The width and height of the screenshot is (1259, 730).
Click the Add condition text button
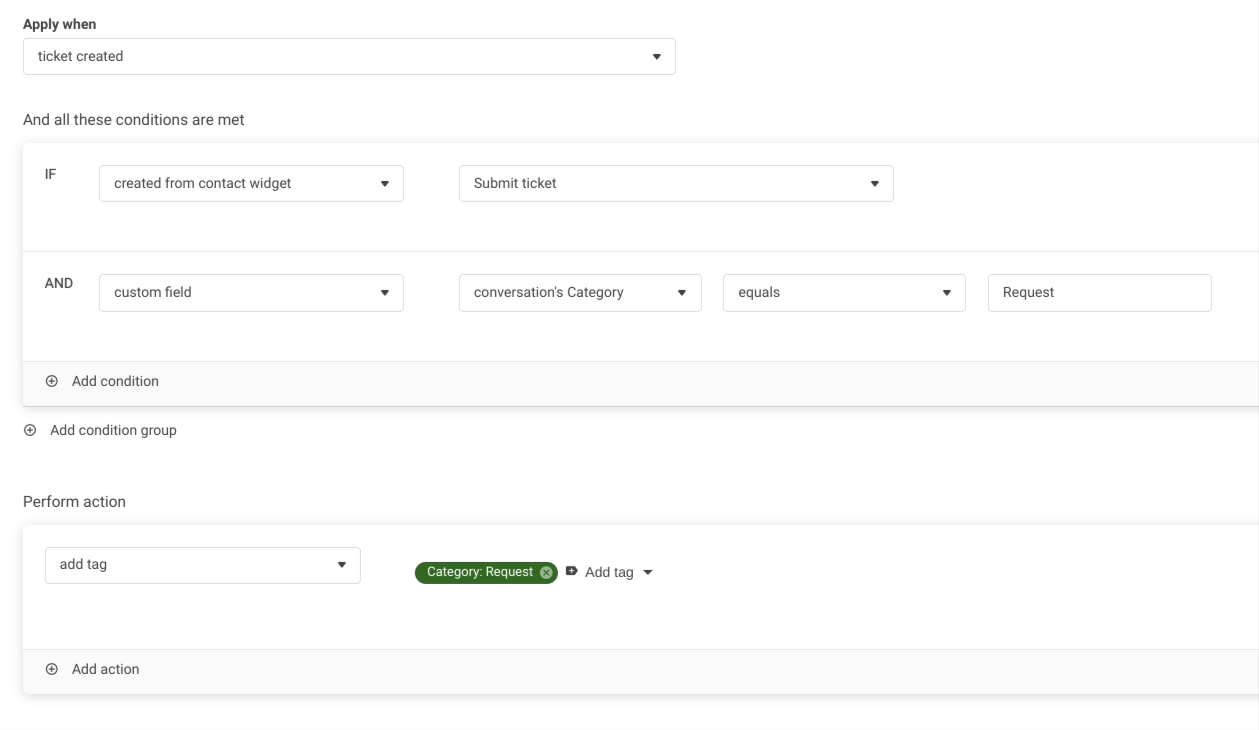tap(115, 381)
